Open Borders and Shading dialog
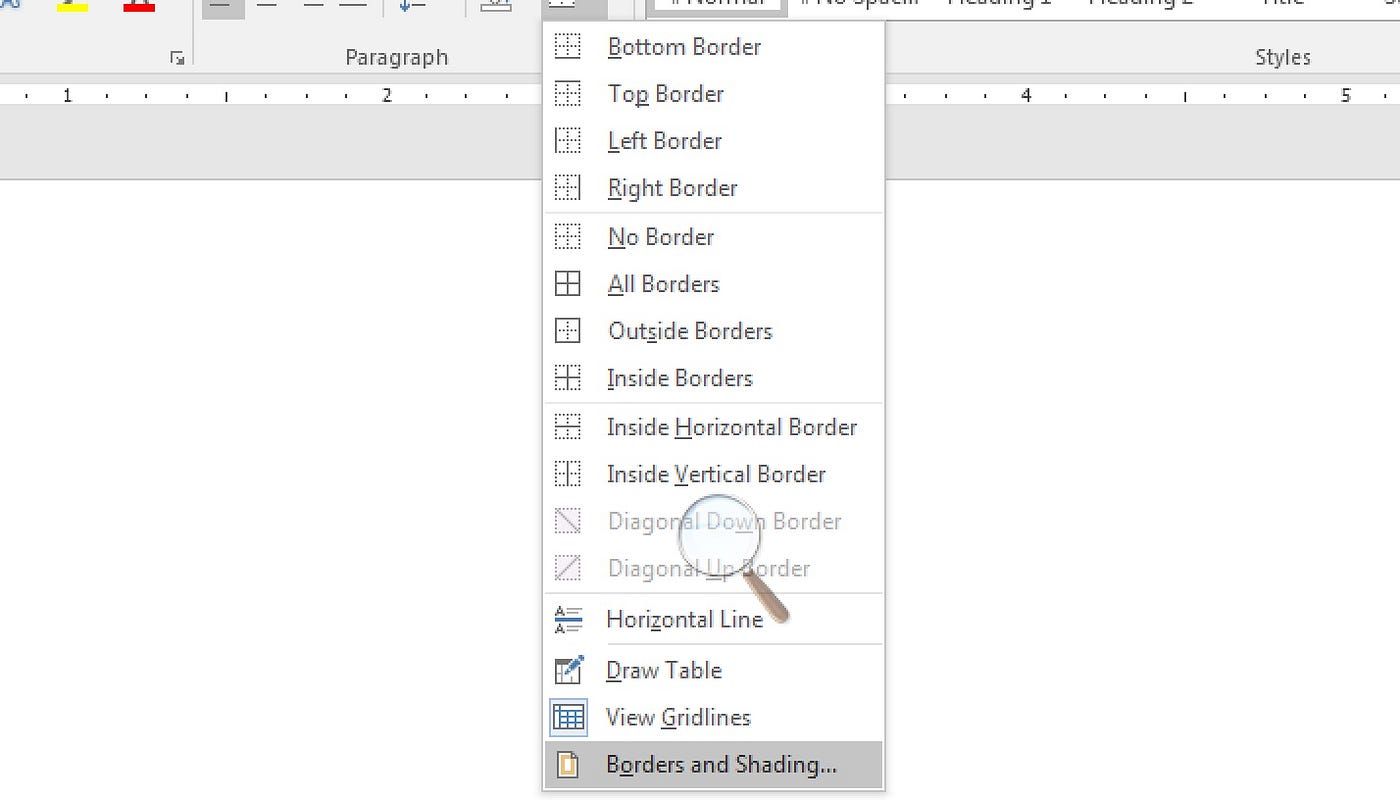1400x800 pixels. (722, 764)
